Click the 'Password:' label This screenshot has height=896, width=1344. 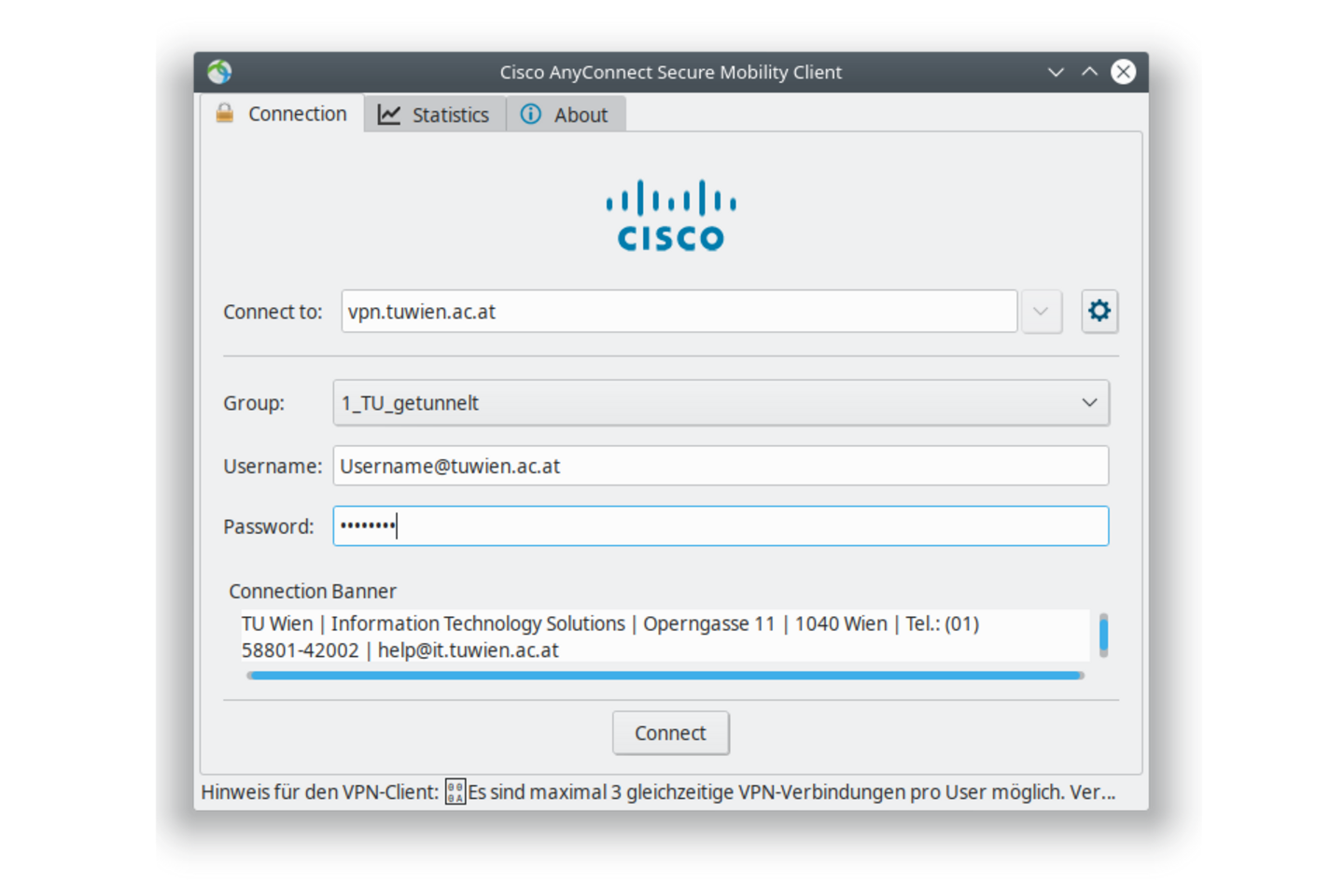coord(269,526)
